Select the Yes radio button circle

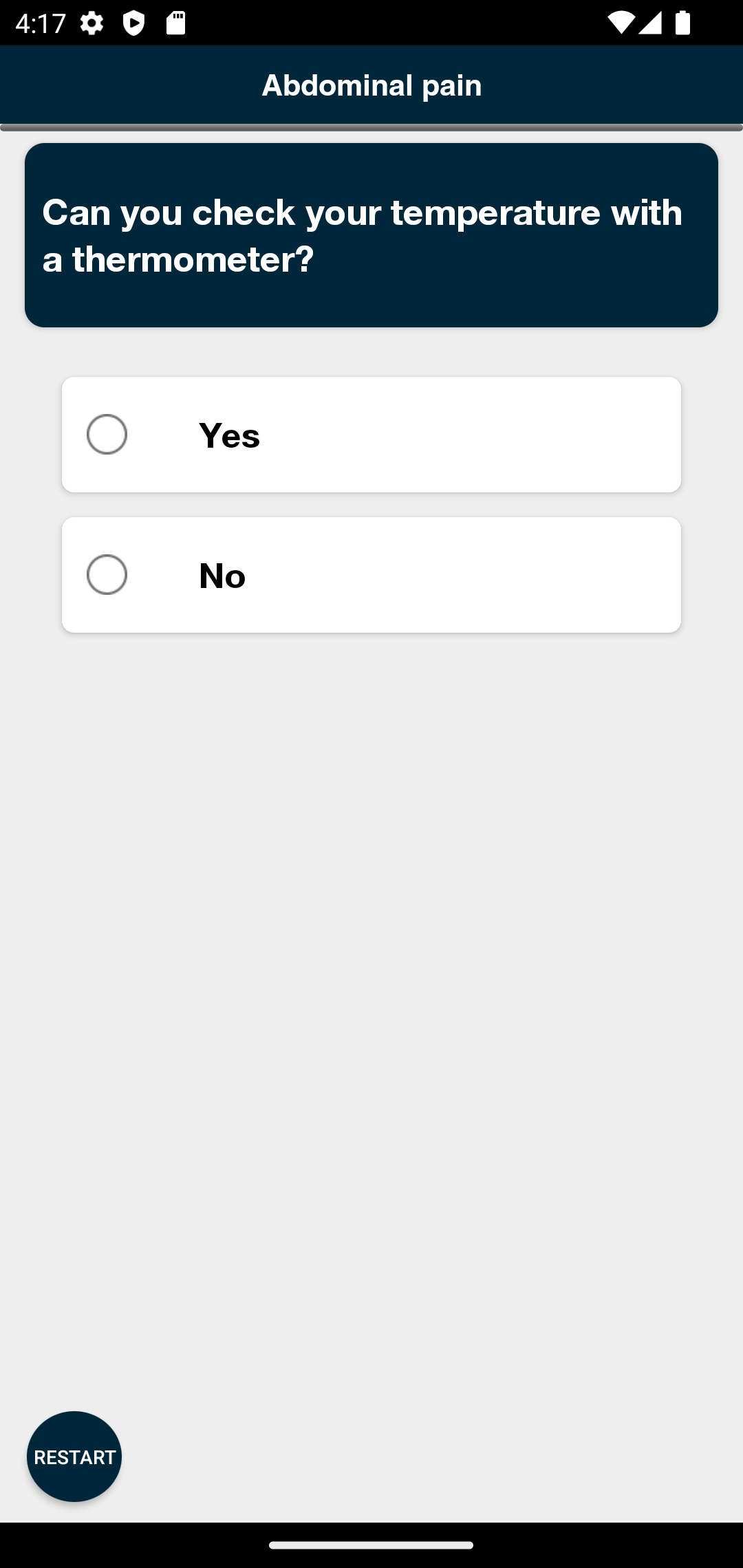pyautogui.click(x=107, y=435)
